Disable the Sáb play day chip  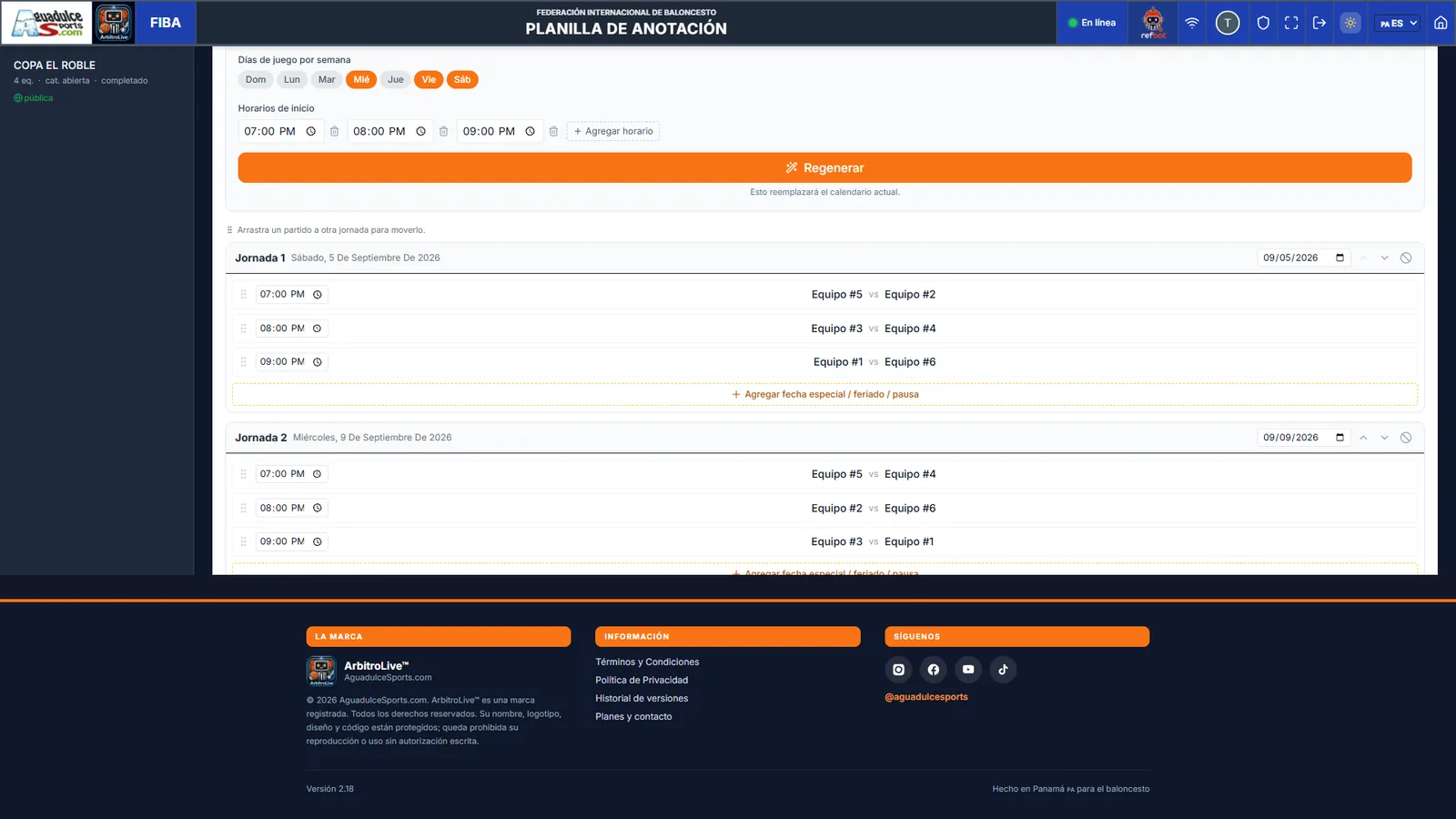coord(462,80)
